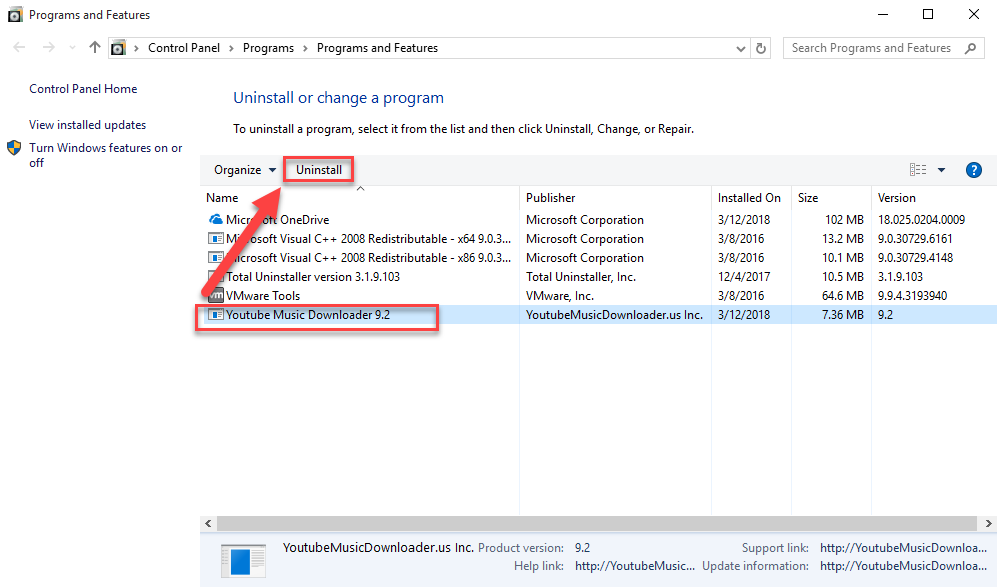
Task: Click the Support link URL in details
Action: click(904, 548)
